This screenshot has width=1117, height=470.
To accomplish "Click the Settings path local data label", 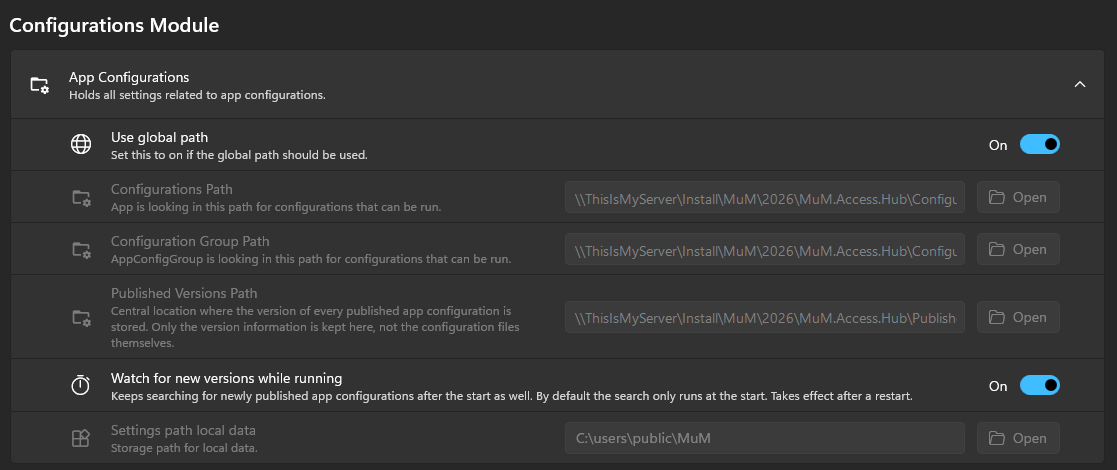I will click(x=183, y=431).
